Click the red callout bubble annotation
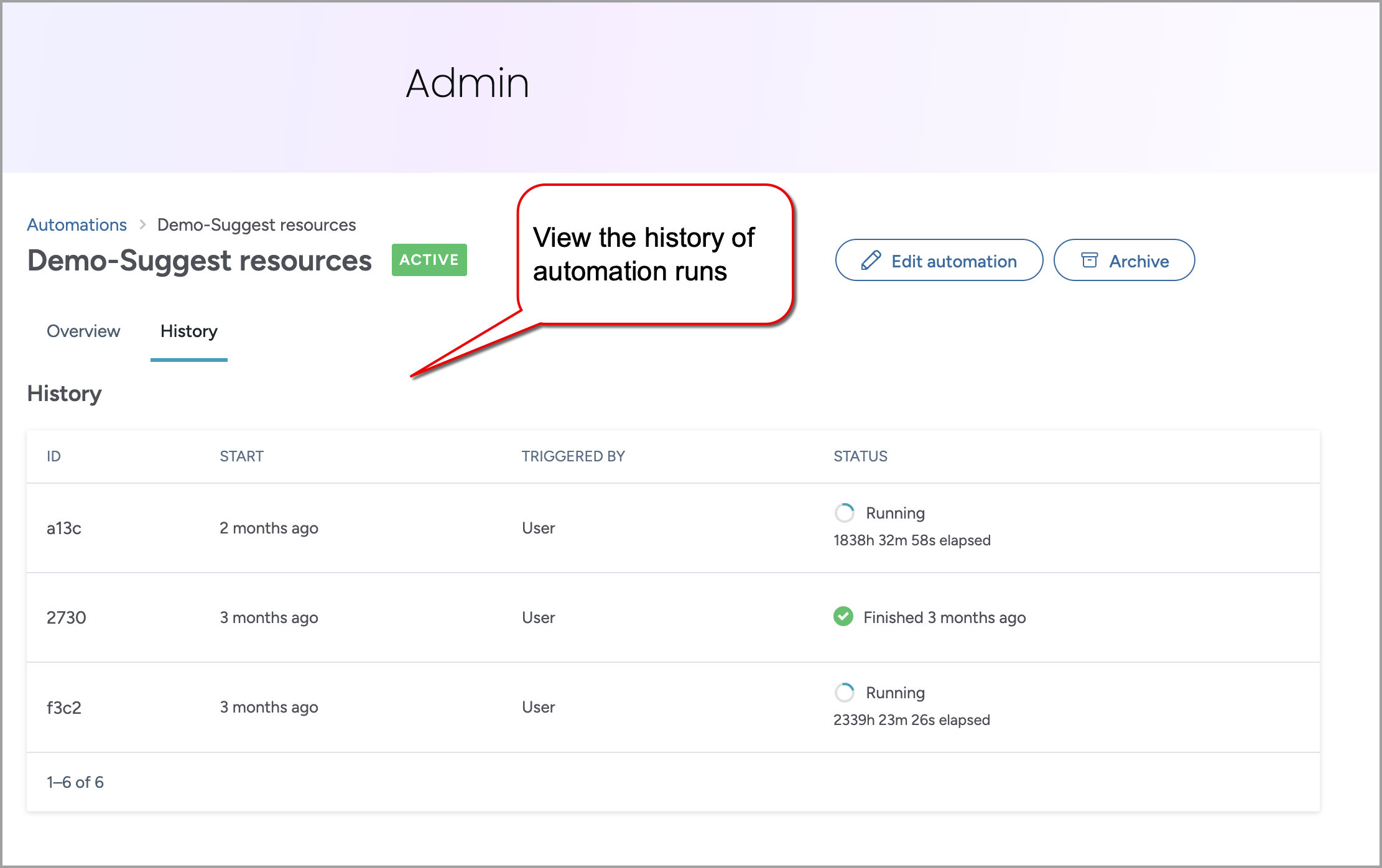 [656, 254]
